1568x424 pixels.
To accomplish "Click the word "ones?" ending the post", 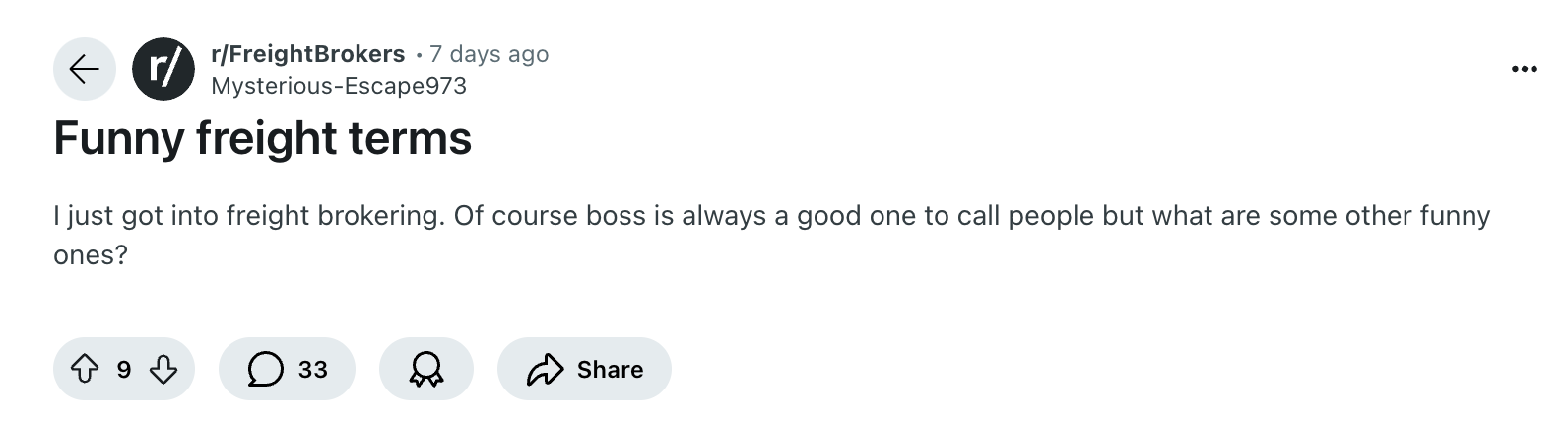I will pyautogui.click(x=91, y=254).
